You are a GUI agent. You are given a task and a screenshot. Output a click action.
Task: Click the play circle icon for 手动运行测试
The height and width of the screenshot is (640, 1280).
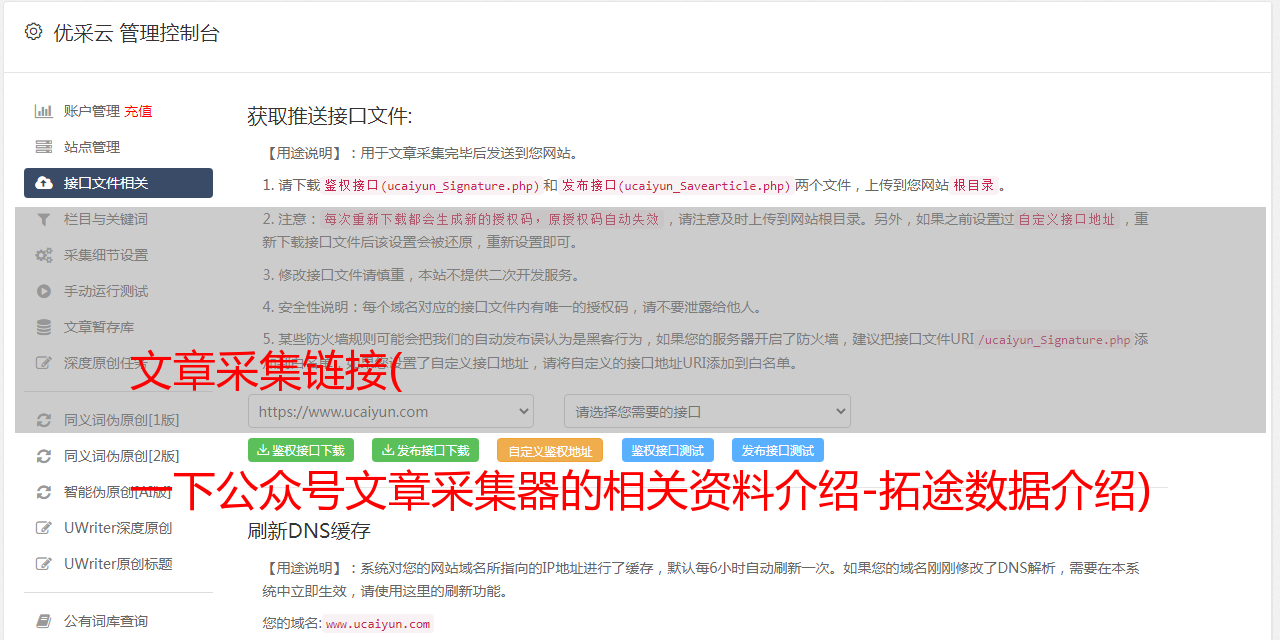[x=44, y=291]
